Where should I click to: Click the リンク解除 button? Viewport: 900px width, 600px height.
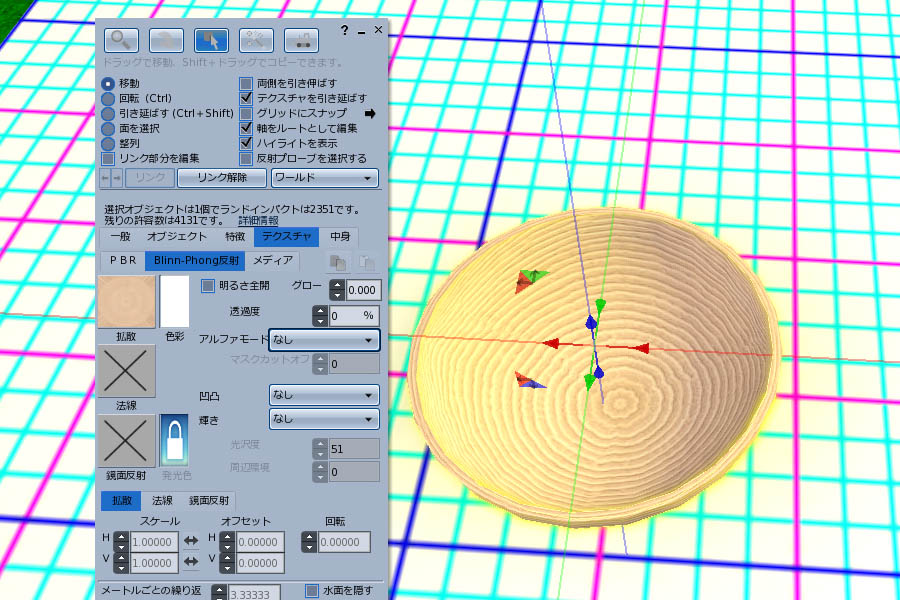[221, 178]
